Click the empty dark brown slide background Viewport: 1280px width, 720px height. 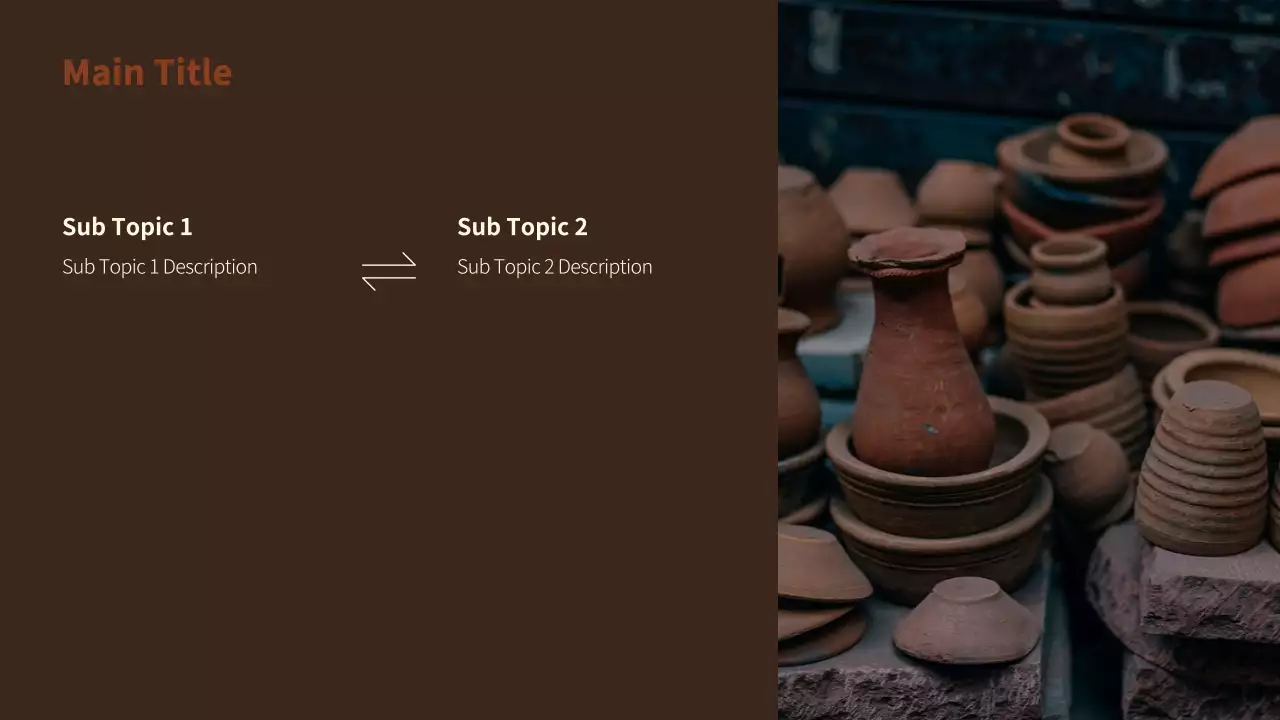389,500
